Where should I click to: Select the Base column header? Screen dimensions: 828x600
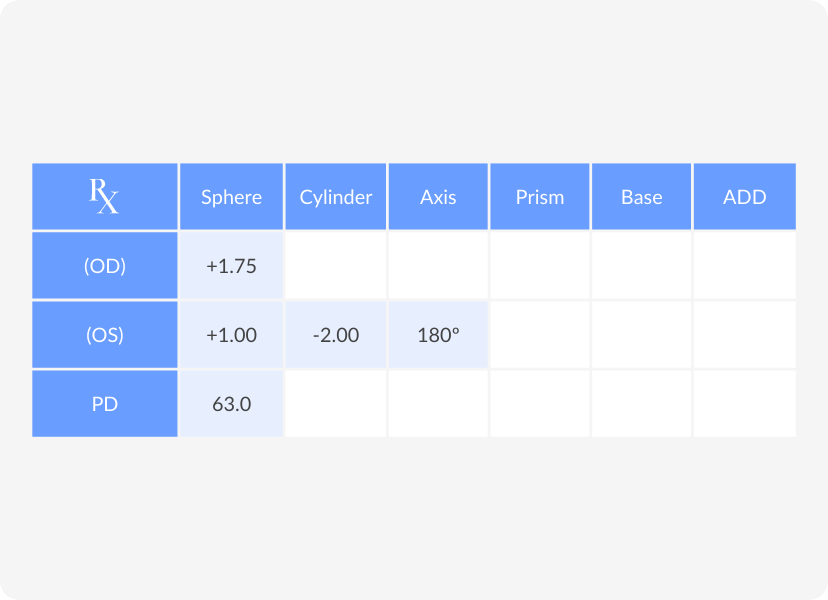pyautogui.click(x=642, y=196)
